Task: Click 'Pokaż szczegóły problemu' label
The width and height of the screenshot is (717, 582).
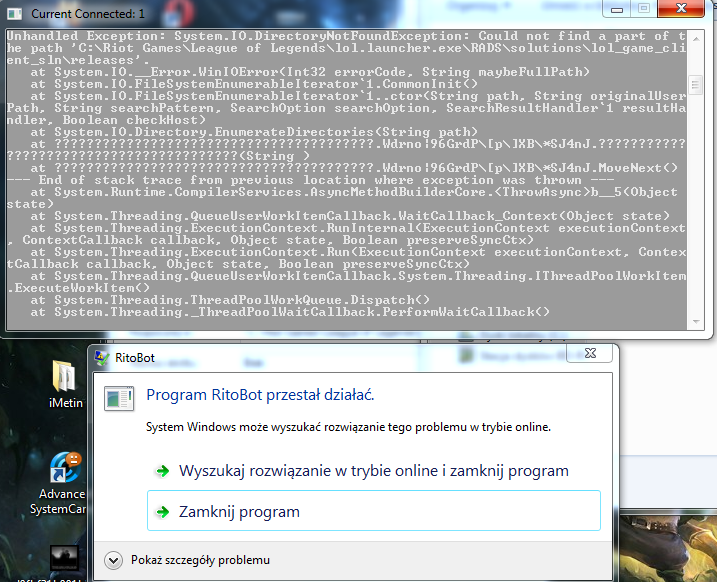Action: [x=200, y=560]
